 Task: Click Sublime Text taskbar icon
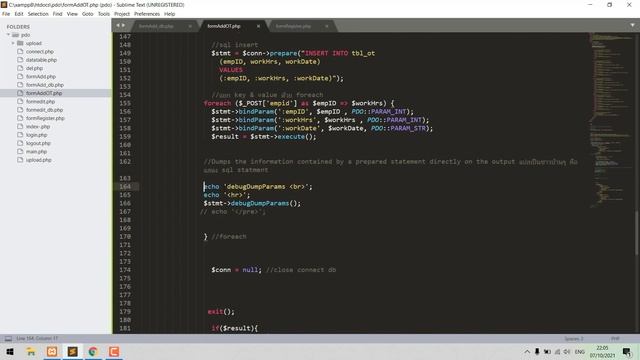[x=73, y=351]
